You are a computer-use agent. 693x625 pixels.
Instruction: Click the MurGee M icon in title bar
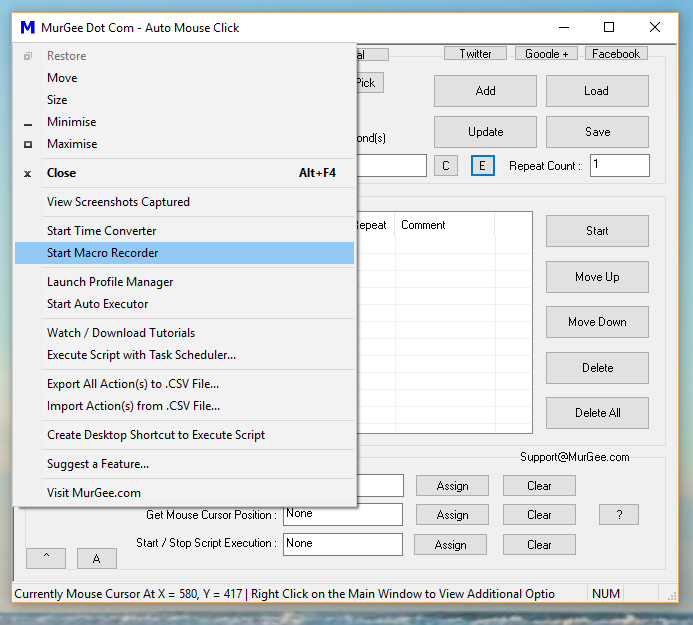click(27, 27)
